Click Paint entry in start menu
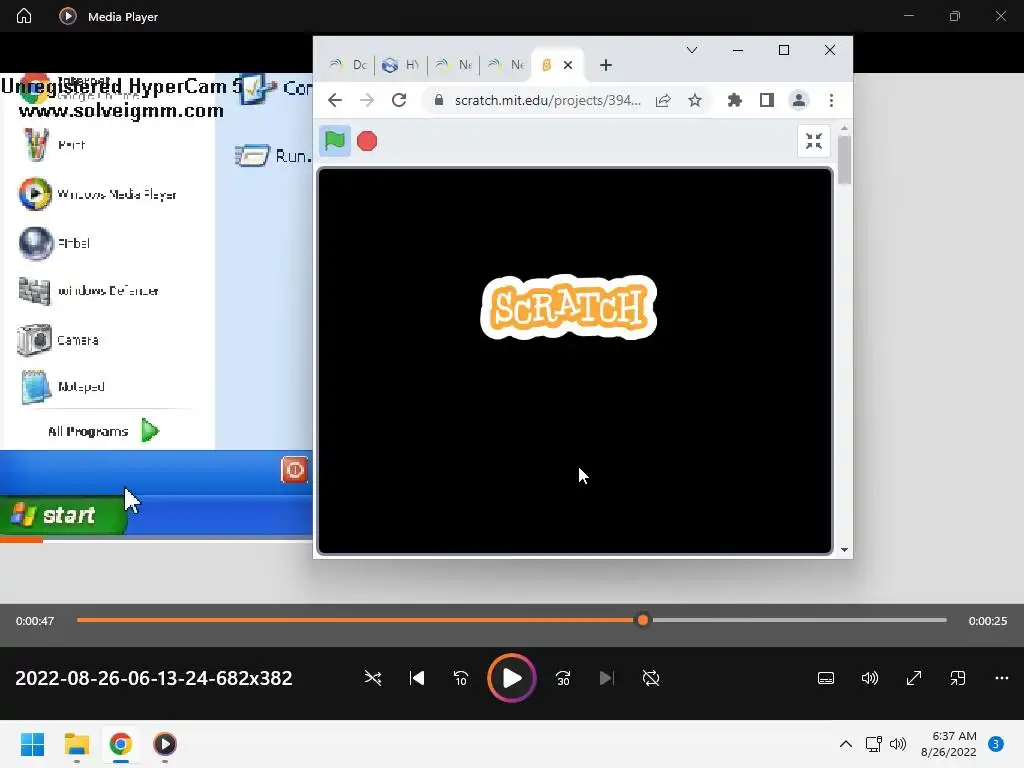 tap(55, 144)
